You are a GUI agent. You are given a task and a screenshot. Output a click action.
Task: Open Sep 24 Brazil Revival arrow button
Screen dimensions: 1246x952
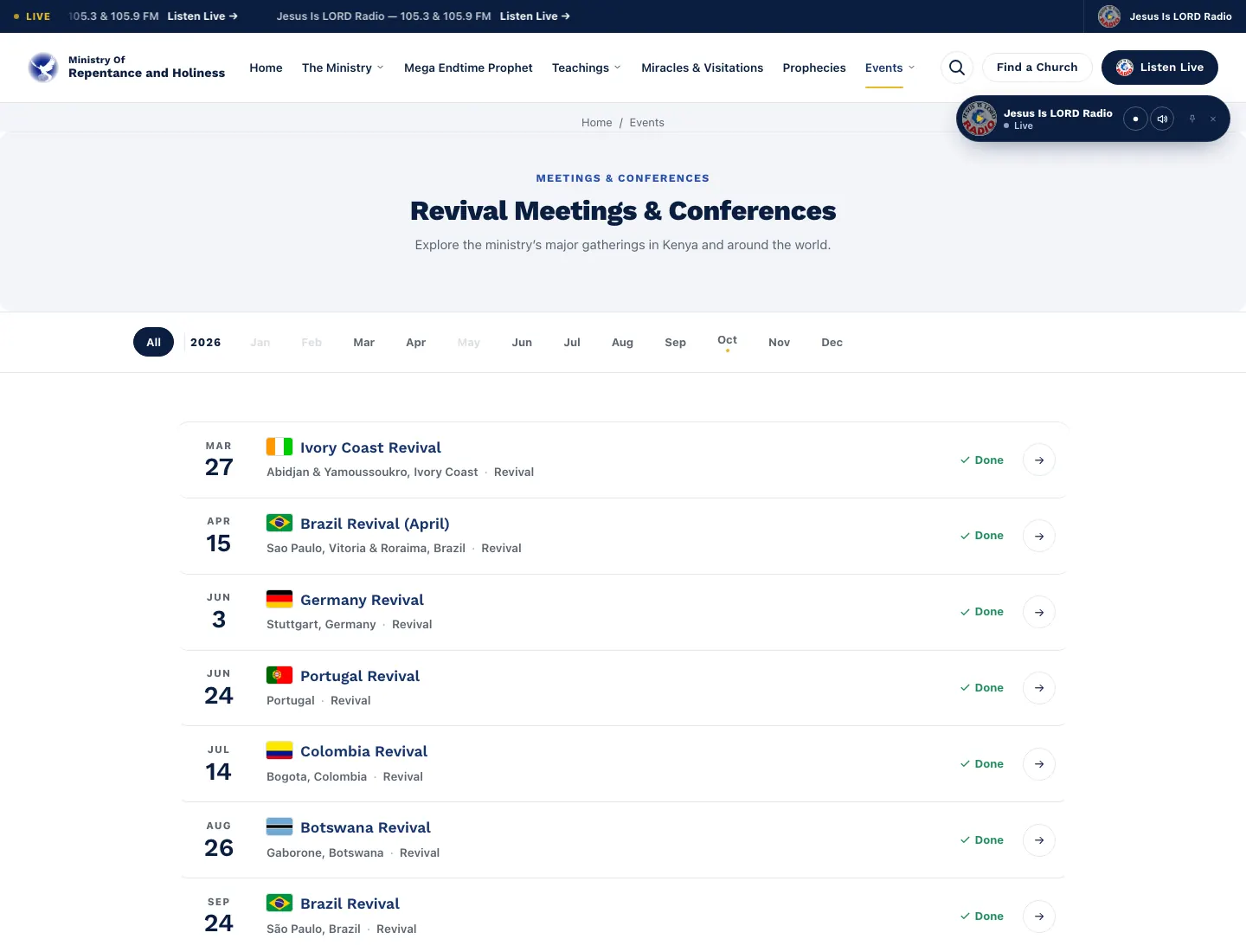[1039, 917]
